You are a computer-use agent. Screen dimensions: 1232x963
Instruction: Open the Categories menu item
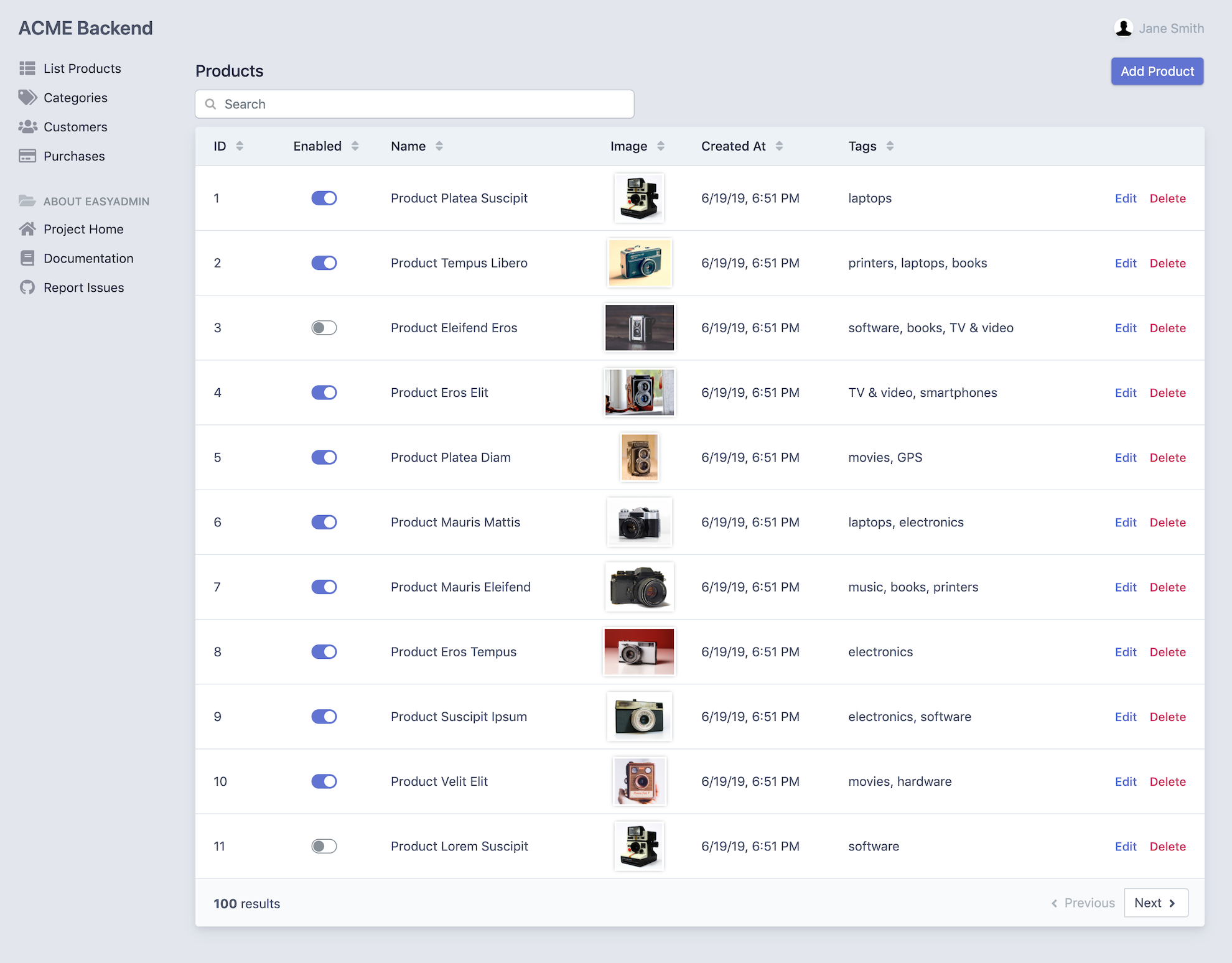pos(75,97)
